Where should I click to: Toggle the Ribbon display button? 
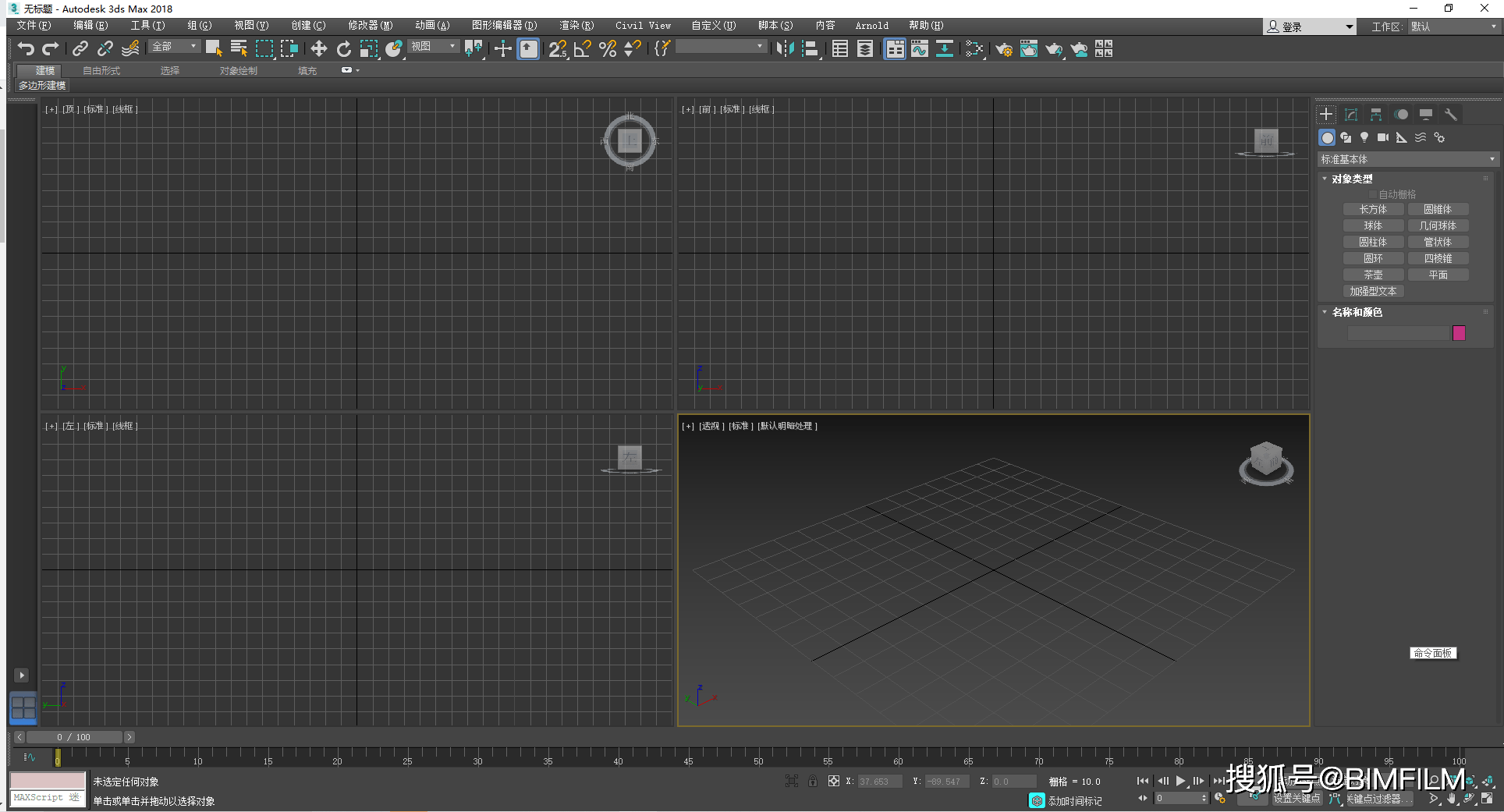895,49
